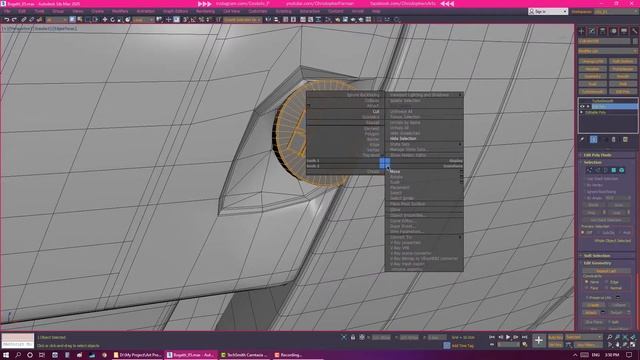Open the reference coordinate system dropdown
Image resolution: width=640 pixels, height=360 pixels.
click(x=143, y=20)
